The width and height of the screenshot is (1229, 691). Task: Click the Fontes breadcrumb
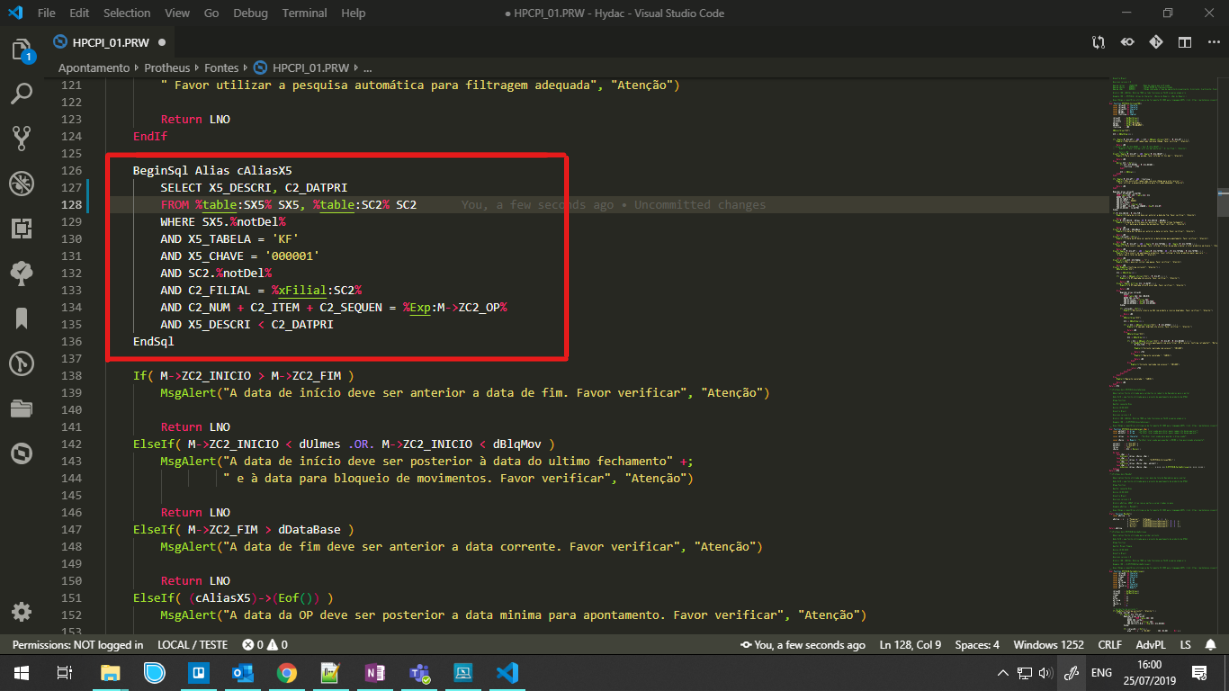pyautogui.click(x=222, y=68)
